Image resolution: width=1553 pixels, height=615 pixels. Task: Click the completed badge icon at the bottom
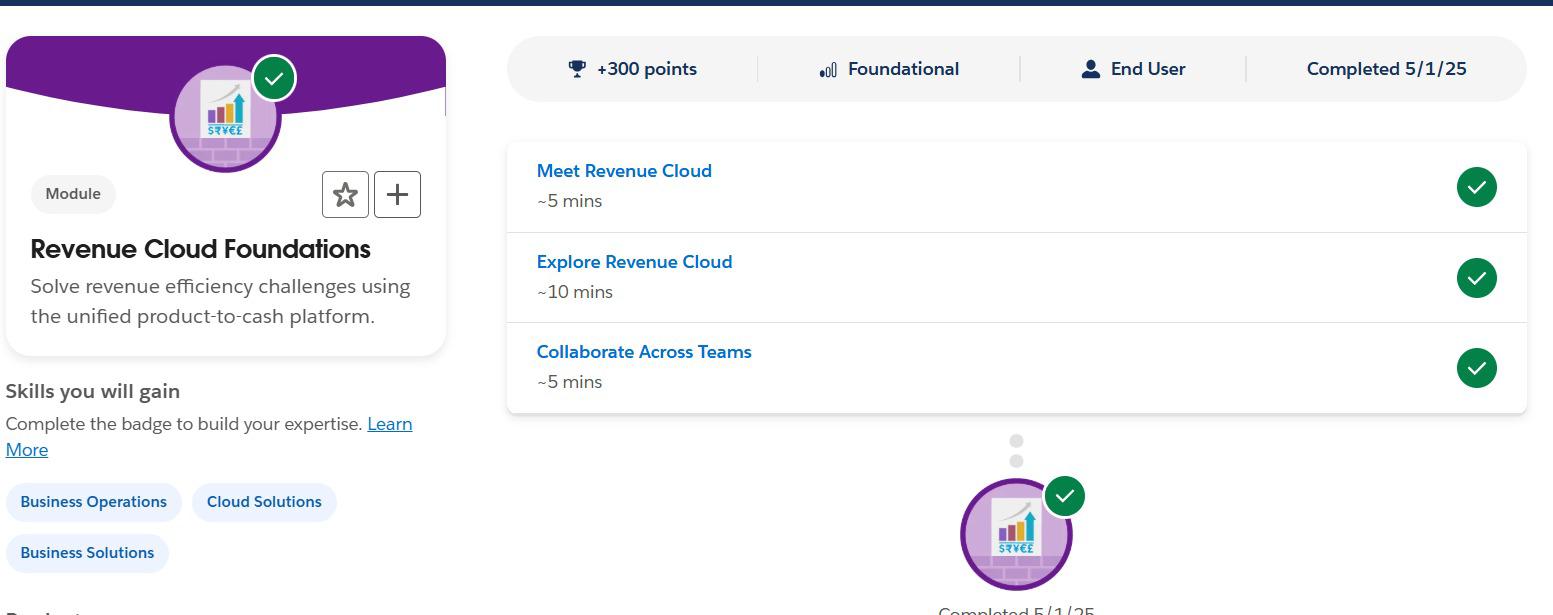coord(1016,534)
